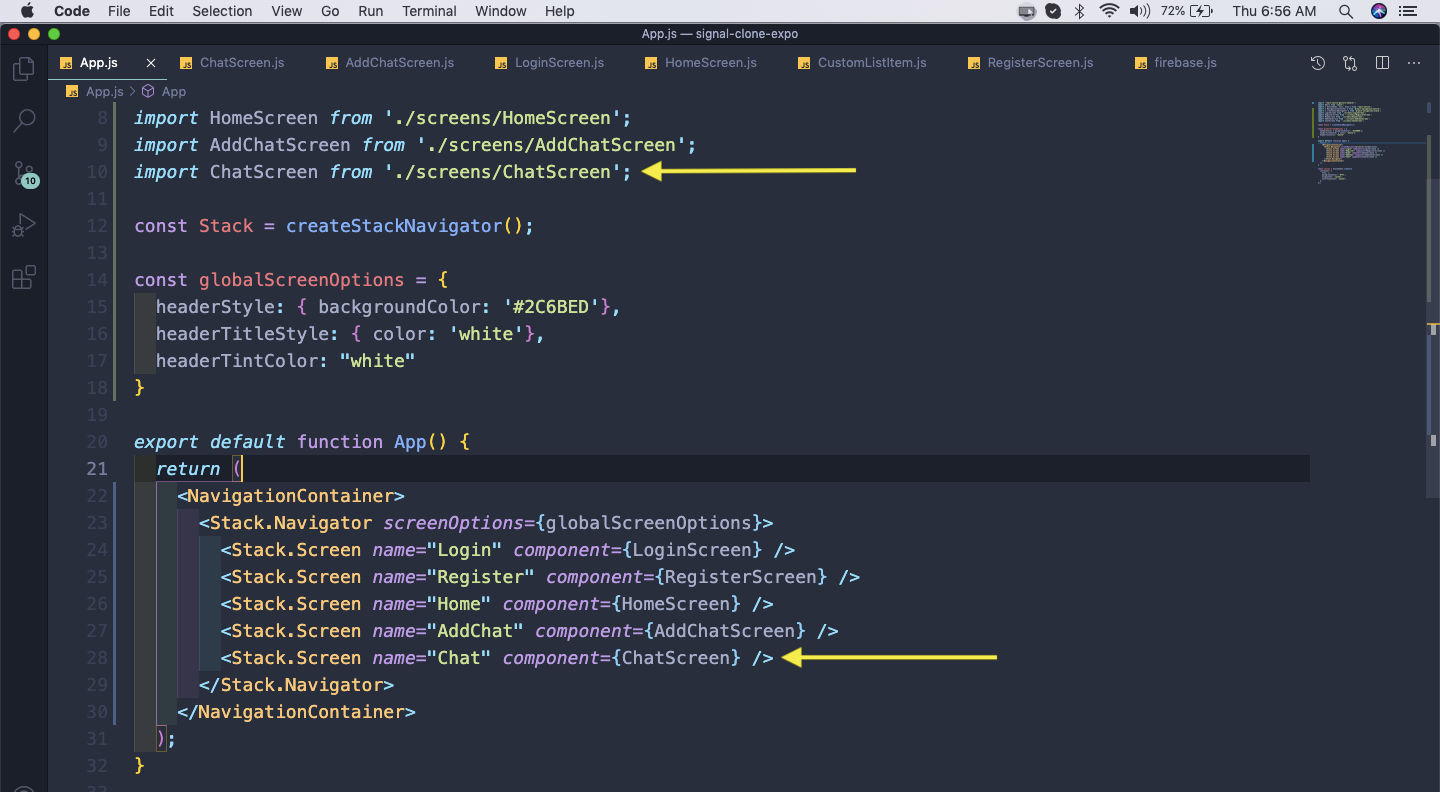Image resolution: width=1440 pixels, height=792 pixels.
Task: Click the open changes compare icon
Action: pos(1350,63)
